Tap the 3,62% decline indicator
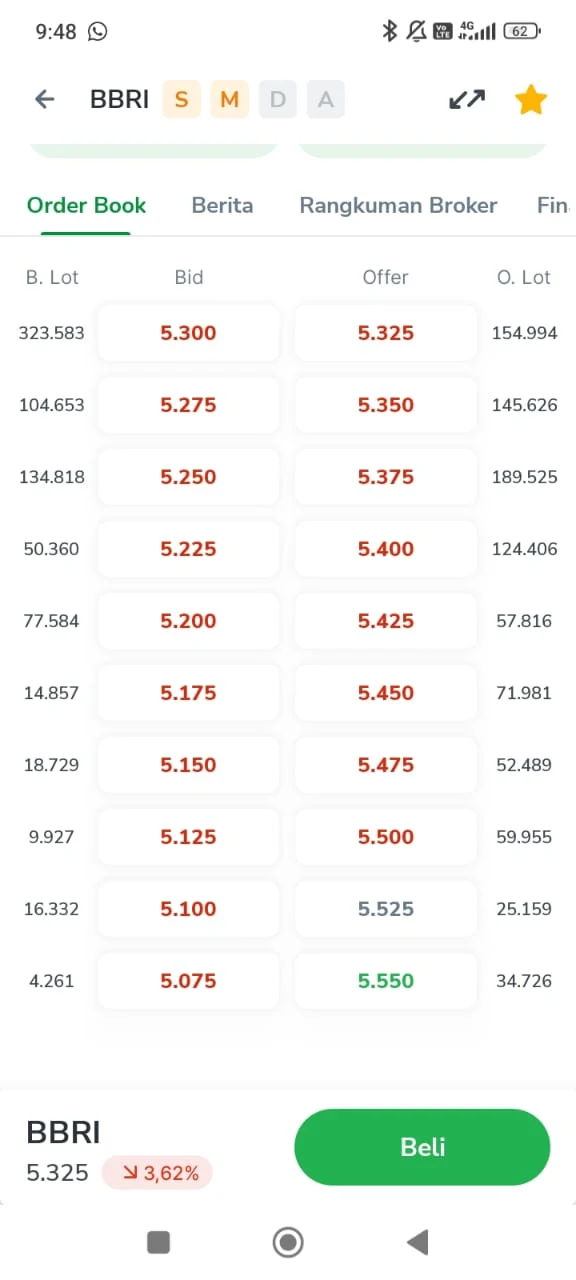576x1280 pixels. click(x=157, y=1171)
